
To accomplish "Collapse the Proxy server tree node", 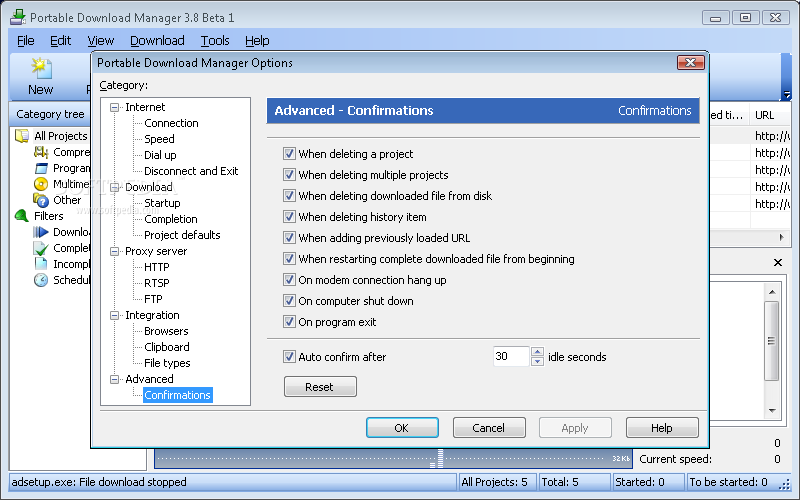I will click(x=115, y=251).
